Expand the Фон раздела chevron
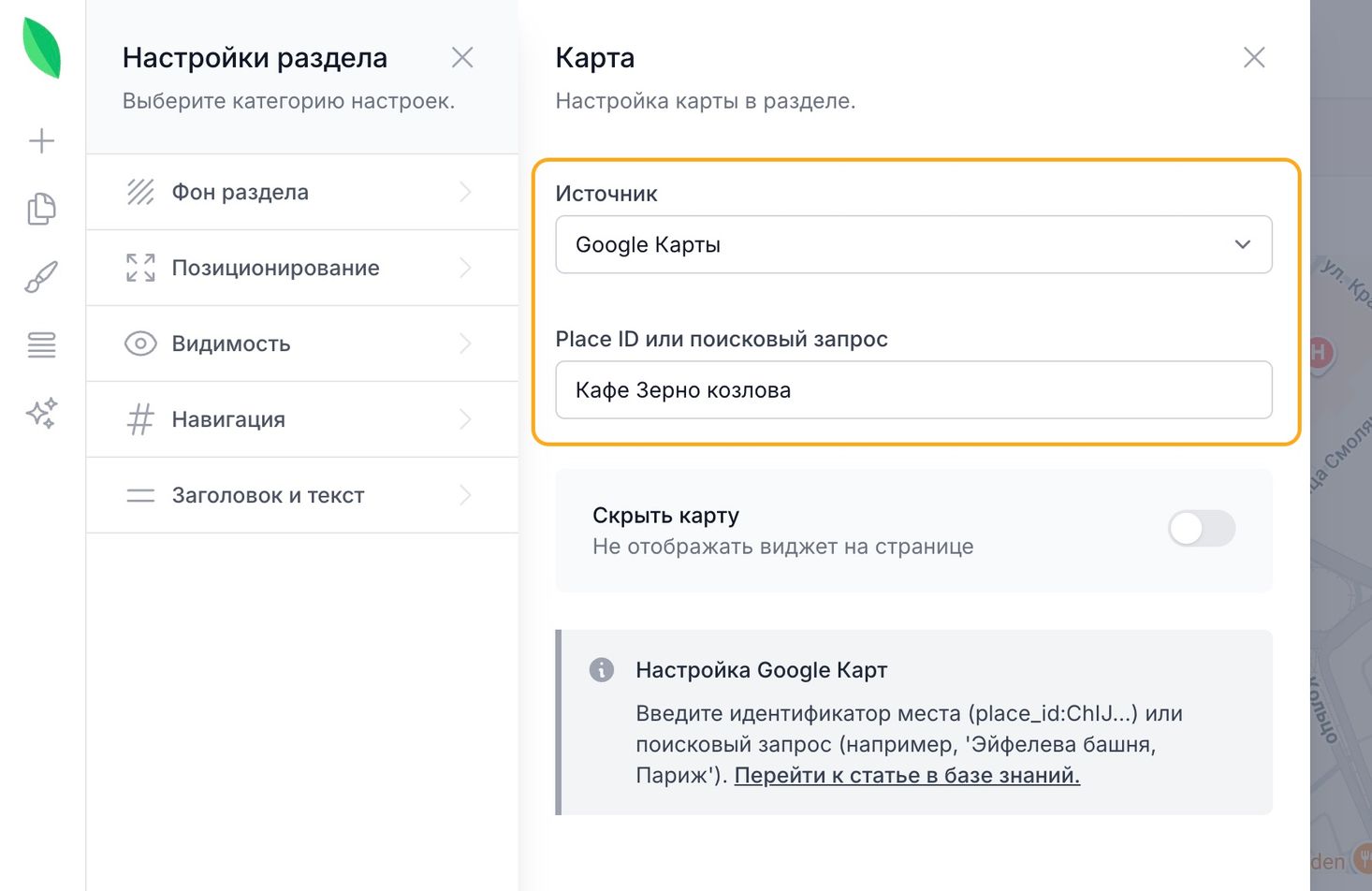Screen dimensions: 1372x891 point(465,192)
